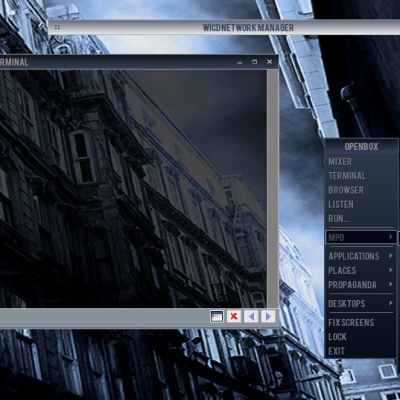Viewport: 400px width, 400px height.
Task: Open Mixer from the Openbox menu
Action: (x=361, y=162)
